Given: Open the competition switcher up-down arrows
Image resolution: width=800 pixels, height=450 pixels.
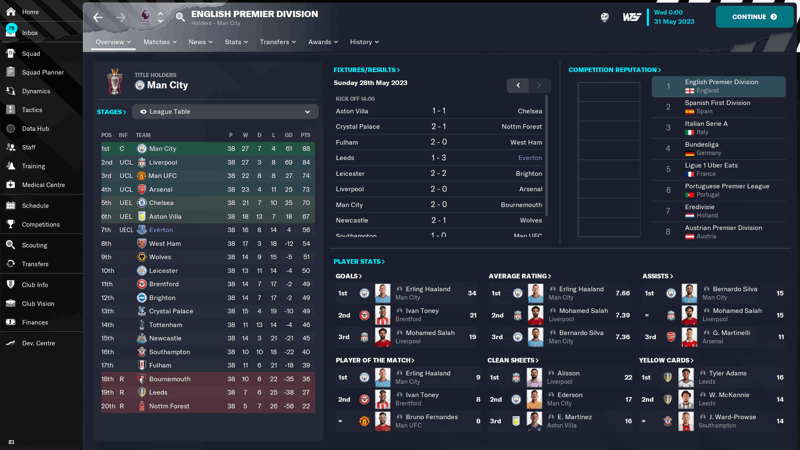Looking at the screenshot, I should point(160,17).
